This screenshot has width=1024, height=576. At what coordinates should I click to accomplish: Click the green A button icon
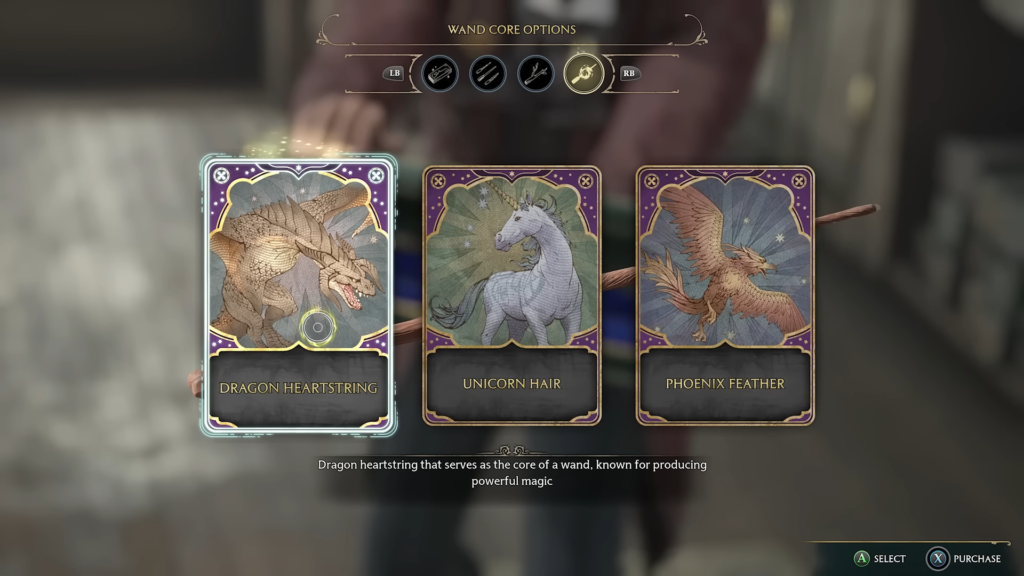coord(862,558)
